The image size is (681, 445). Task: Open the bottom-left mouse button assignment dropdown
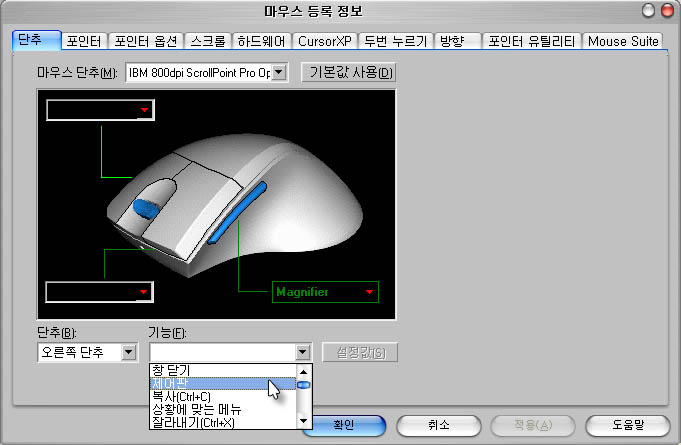[x=99, y=292]
